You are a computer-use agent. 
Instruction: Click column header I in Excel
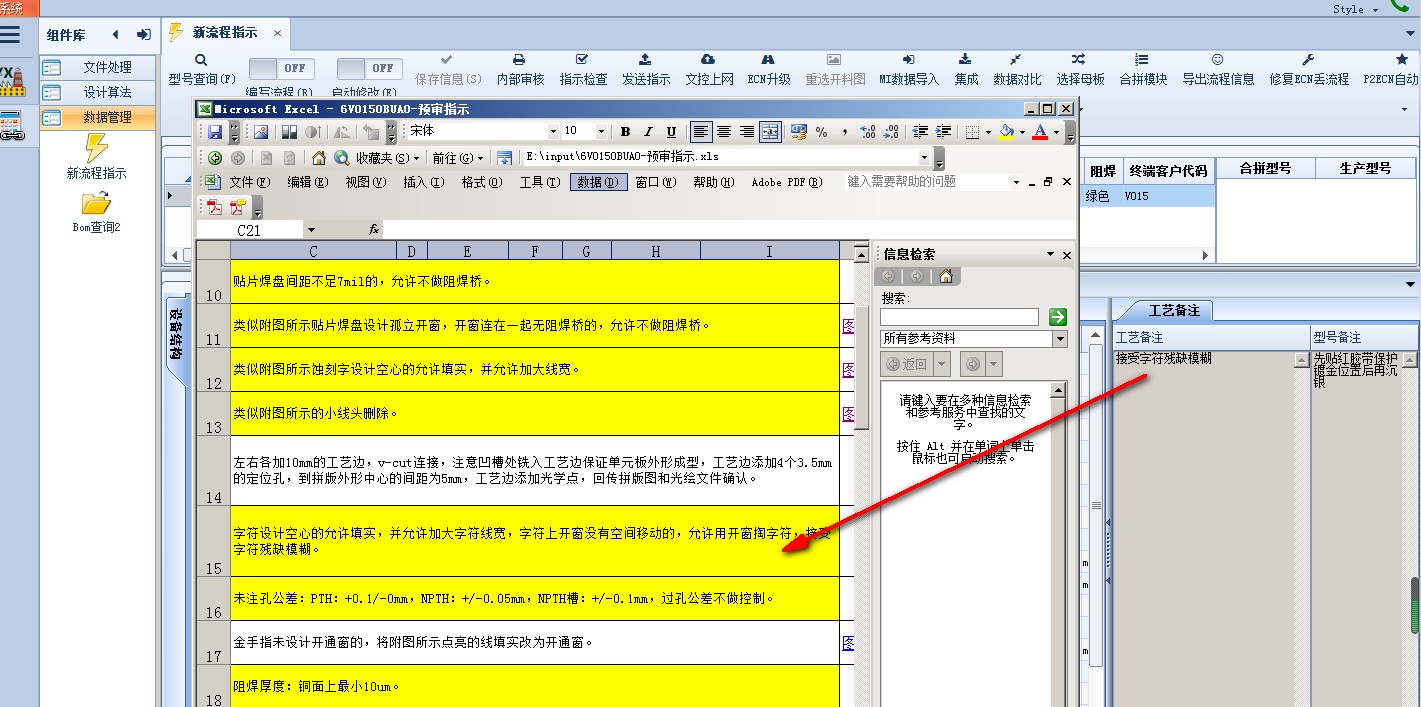point(768,251)
